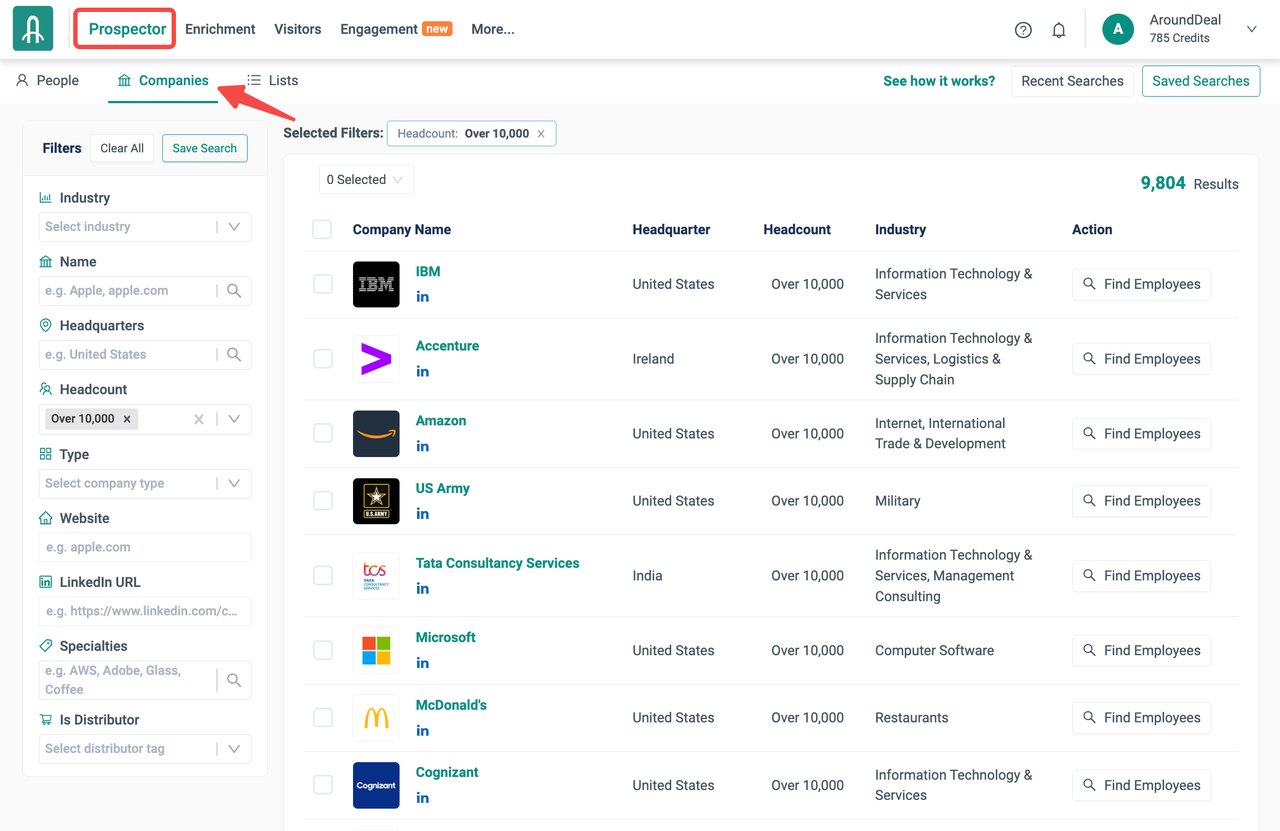Switch to the People tab
This screenshot has height=831, width=1280.
point(48,81)
